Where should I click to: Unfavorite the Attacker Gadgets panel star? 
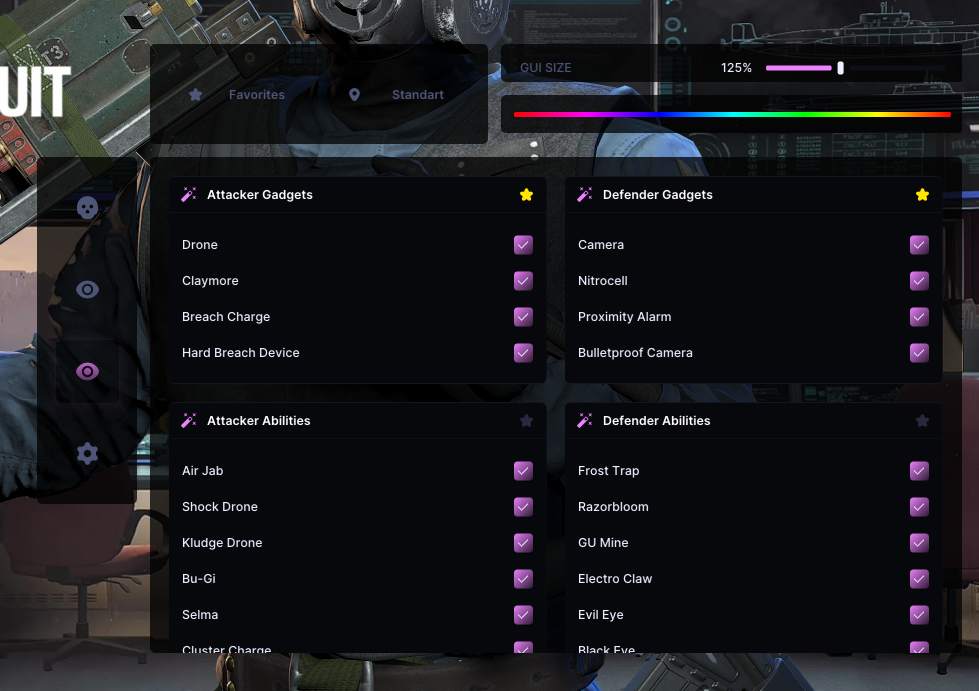click(526, 195)
